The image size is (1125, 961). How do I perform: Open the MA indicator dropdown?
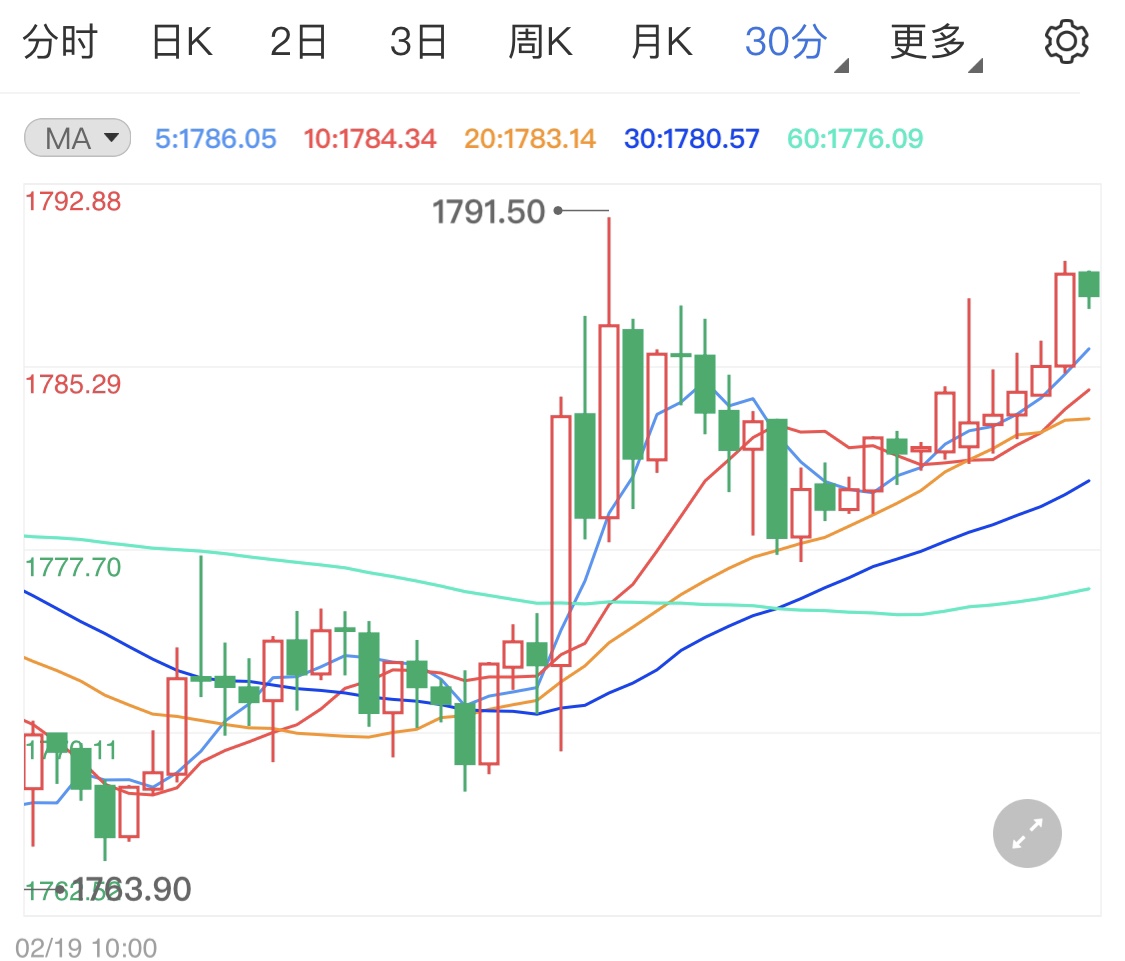click(x=77, y=139)
